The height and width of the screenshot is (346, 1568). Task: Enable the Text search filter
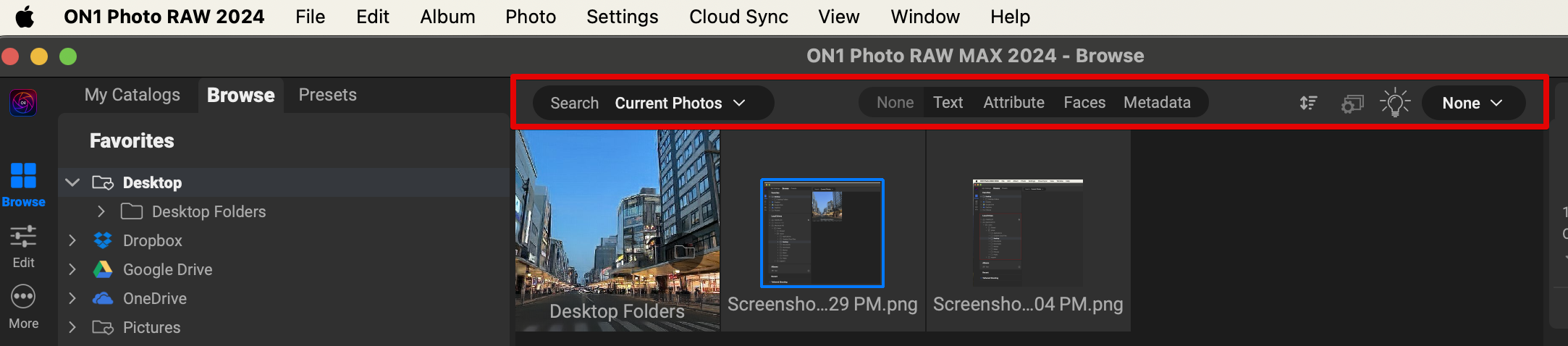point(948,103)
